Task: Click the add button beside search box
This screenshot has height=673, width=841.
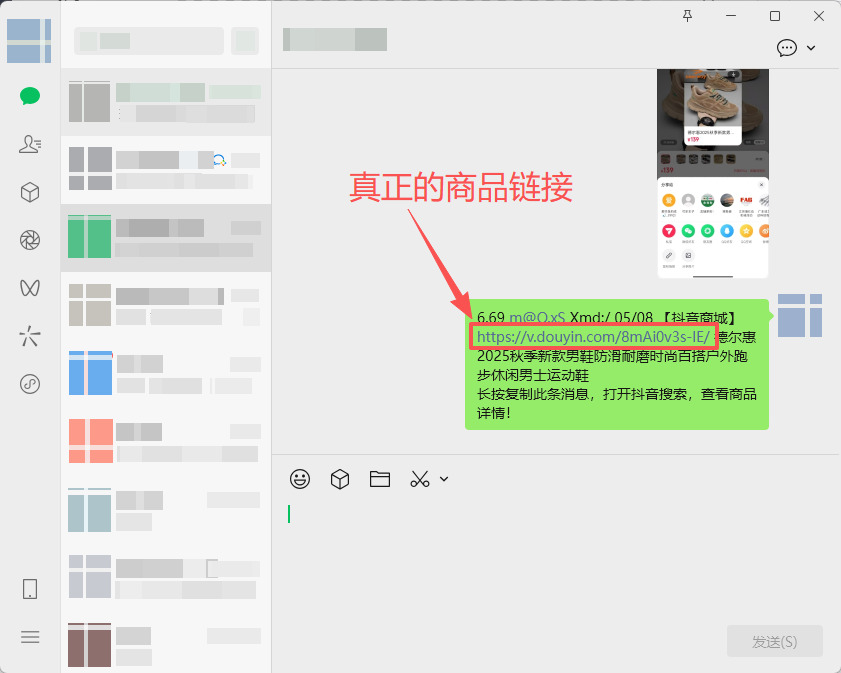Action: pos(245,41)
